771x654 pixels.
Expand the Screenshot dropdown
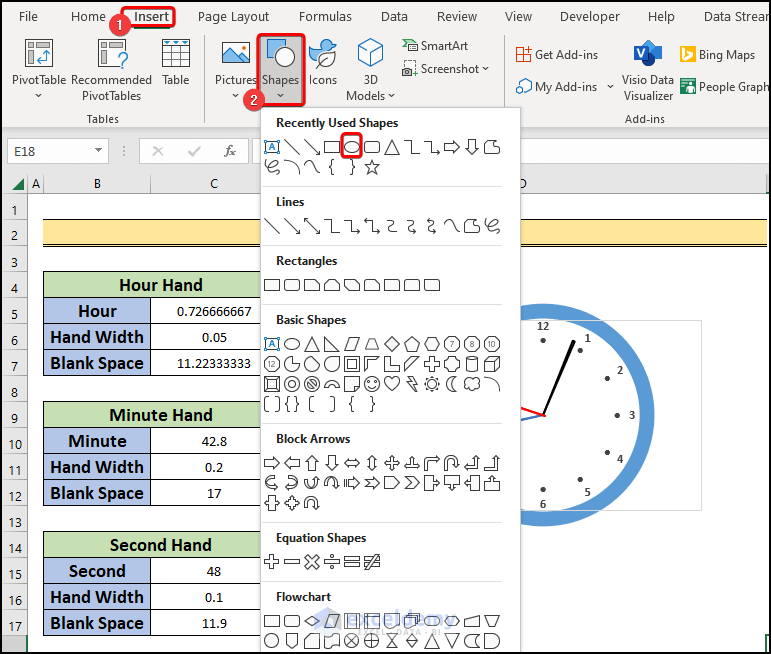click(x=486, y=69)
